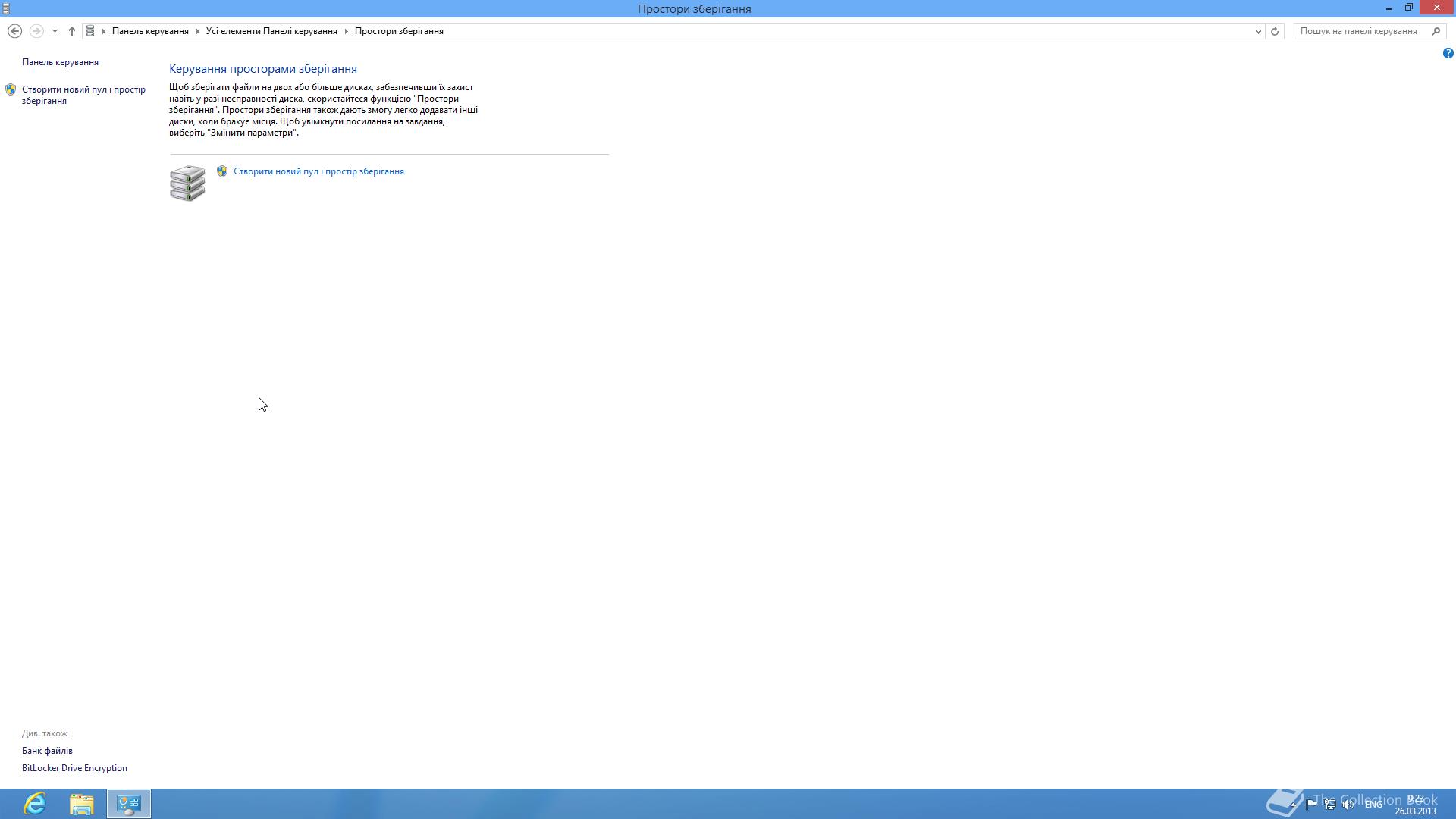Click the forward navigation arrow
Image resolution: width=1456 pixels, height=819 pixels.
(x=36, y=31)
